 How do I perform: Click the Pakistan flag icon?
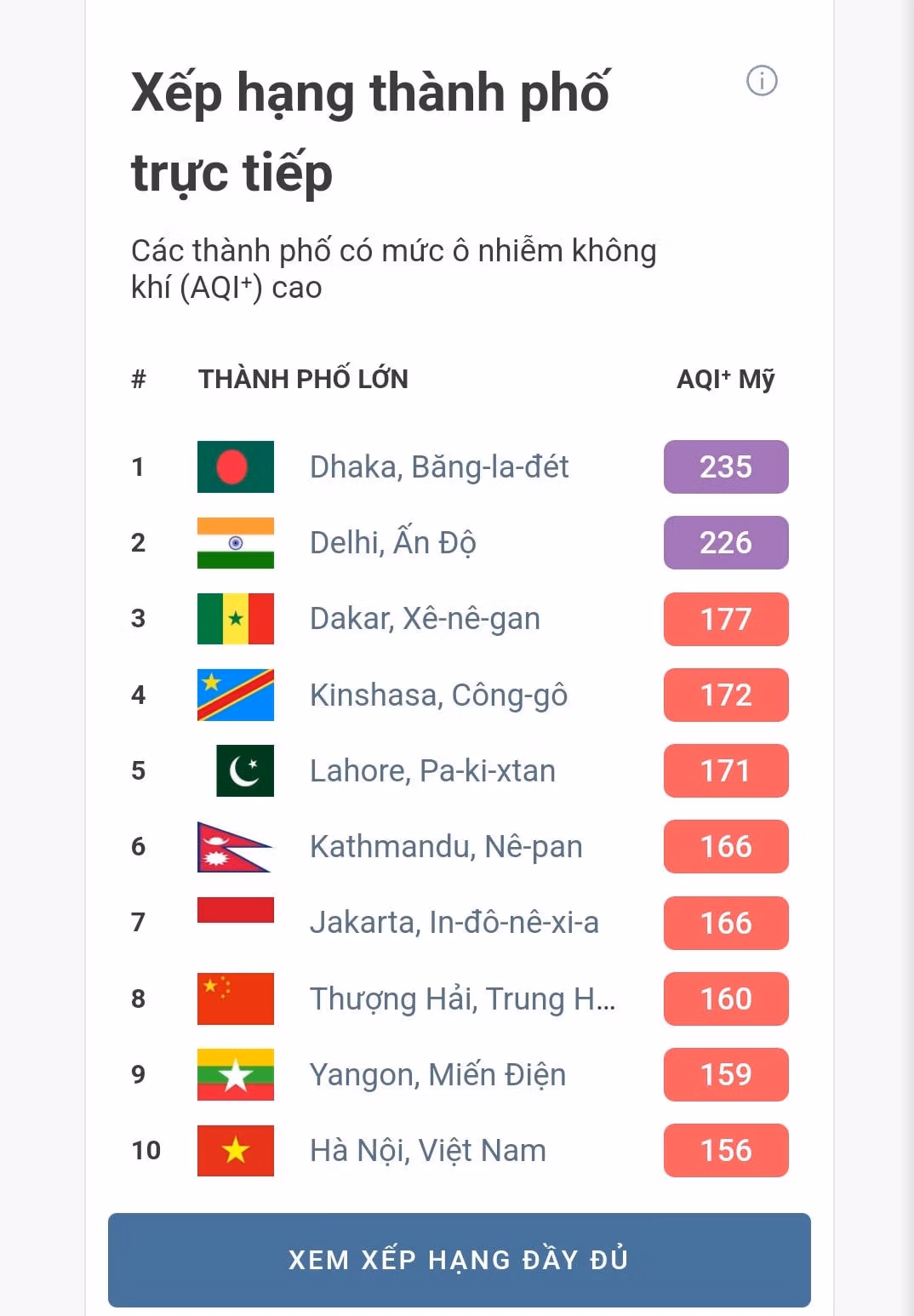click(245, 770)
